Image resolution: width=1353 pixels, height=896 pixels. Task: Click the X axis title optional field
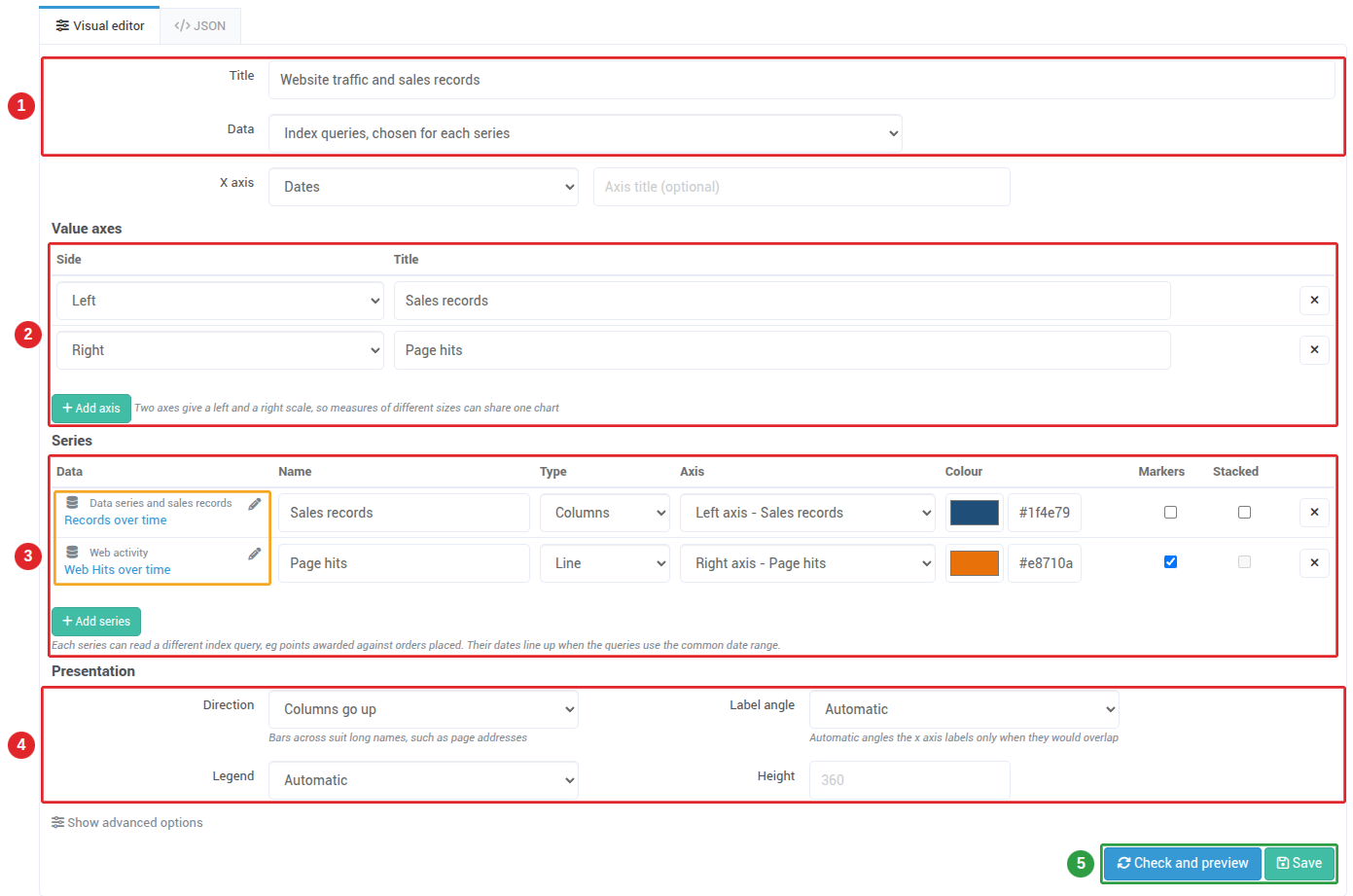[801, 187]
